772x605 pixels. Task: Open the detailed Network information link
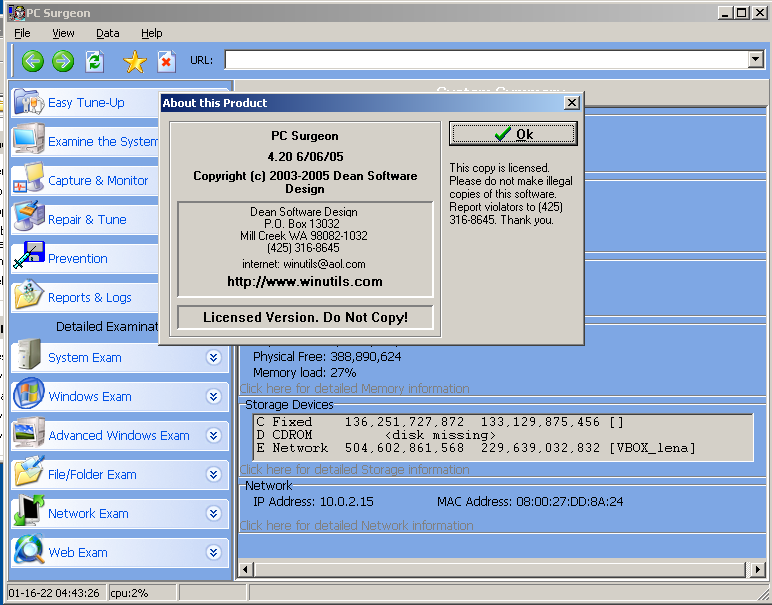point(356,525)
